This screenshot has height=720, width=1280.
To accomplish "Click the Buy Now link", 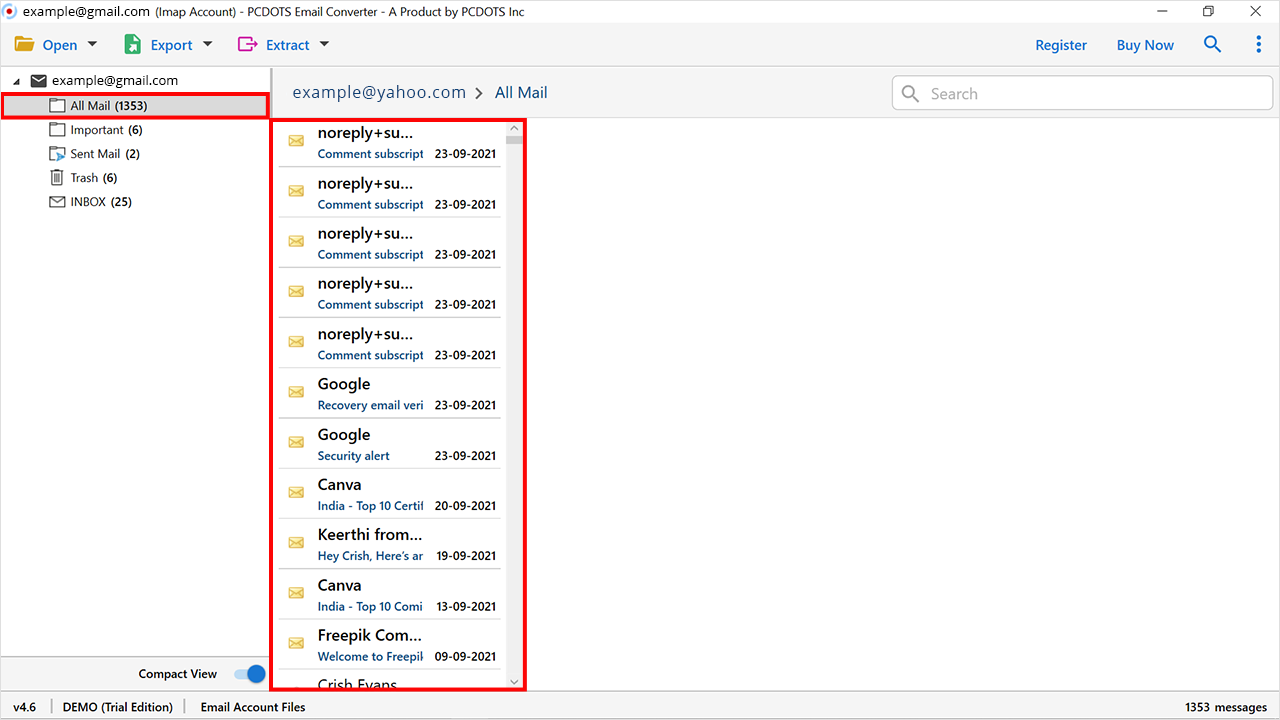I will coord(1145,45).
